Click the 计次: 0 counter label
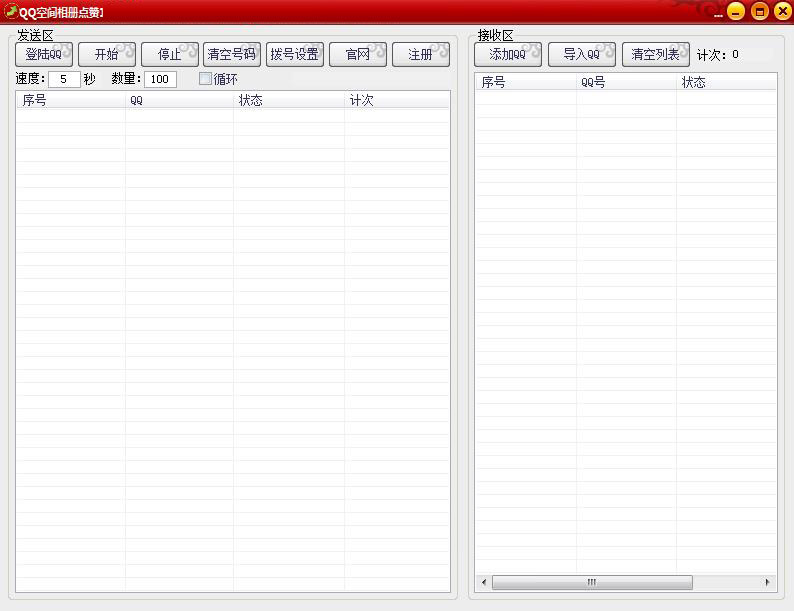The width and height of the screenshot is (794, 611). [x=718, y=55]
